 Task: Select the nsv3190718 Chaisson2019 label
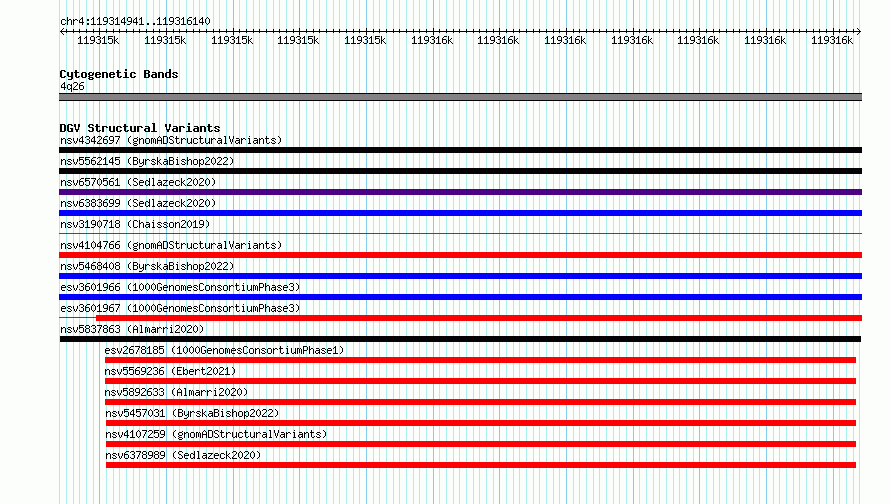tap(135, 224)
